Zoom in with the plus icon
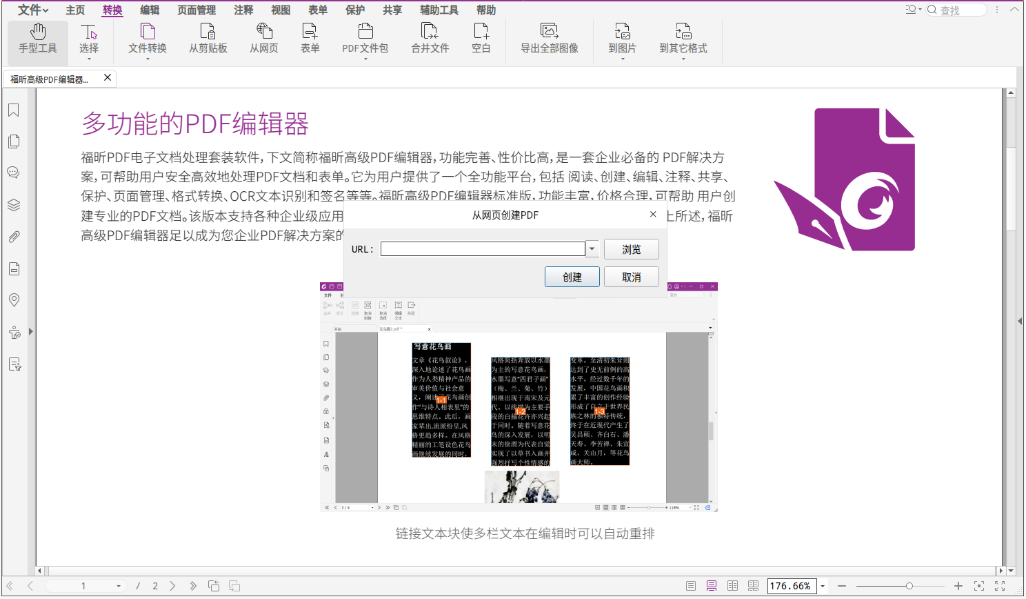Image resolution: width=1026 pixels, height=599 pixels. click(x=958, y=586)
